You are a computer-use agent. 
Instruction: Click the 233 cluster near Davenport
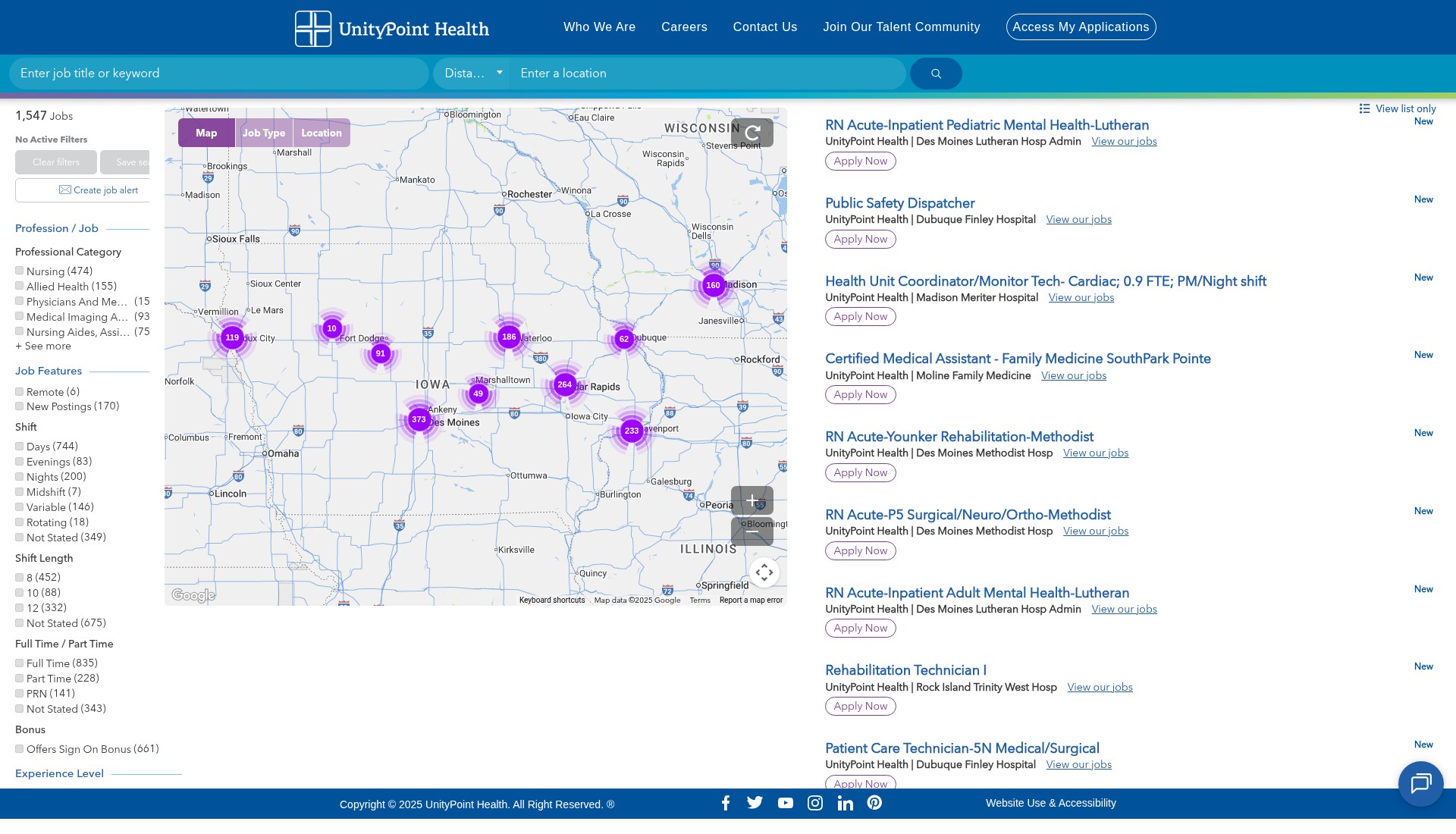[x=632, y=431]
